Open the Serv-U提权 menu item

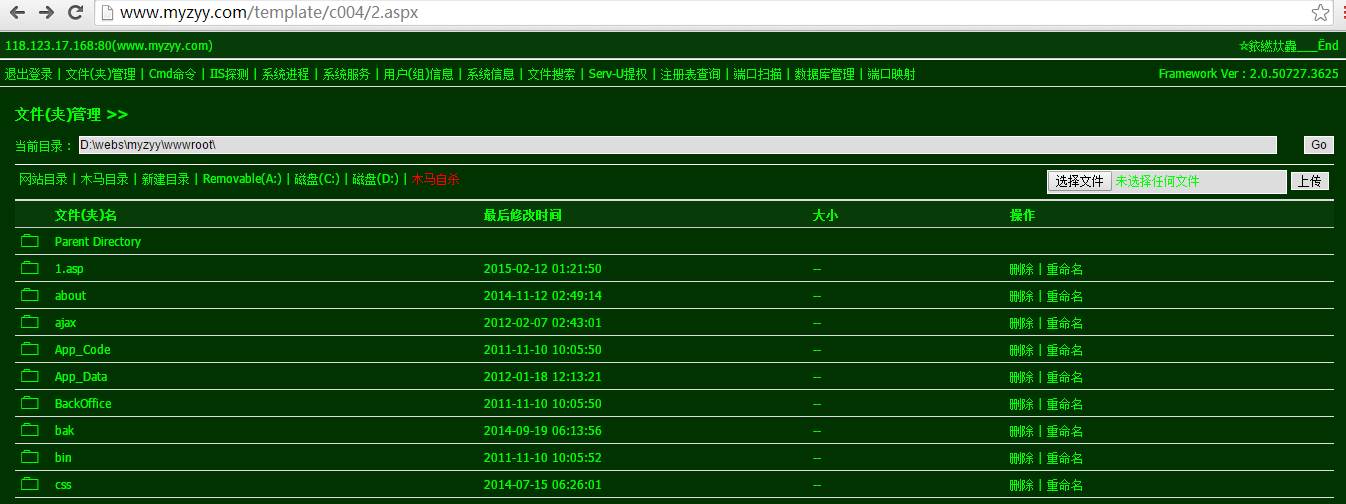click(x=618, y=74)
